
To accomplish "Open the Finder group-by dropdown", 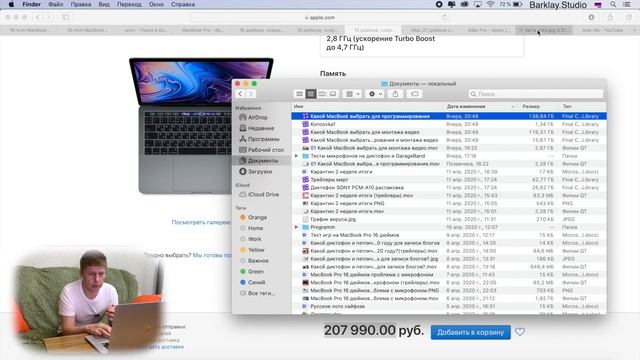I will click(353, 94).
